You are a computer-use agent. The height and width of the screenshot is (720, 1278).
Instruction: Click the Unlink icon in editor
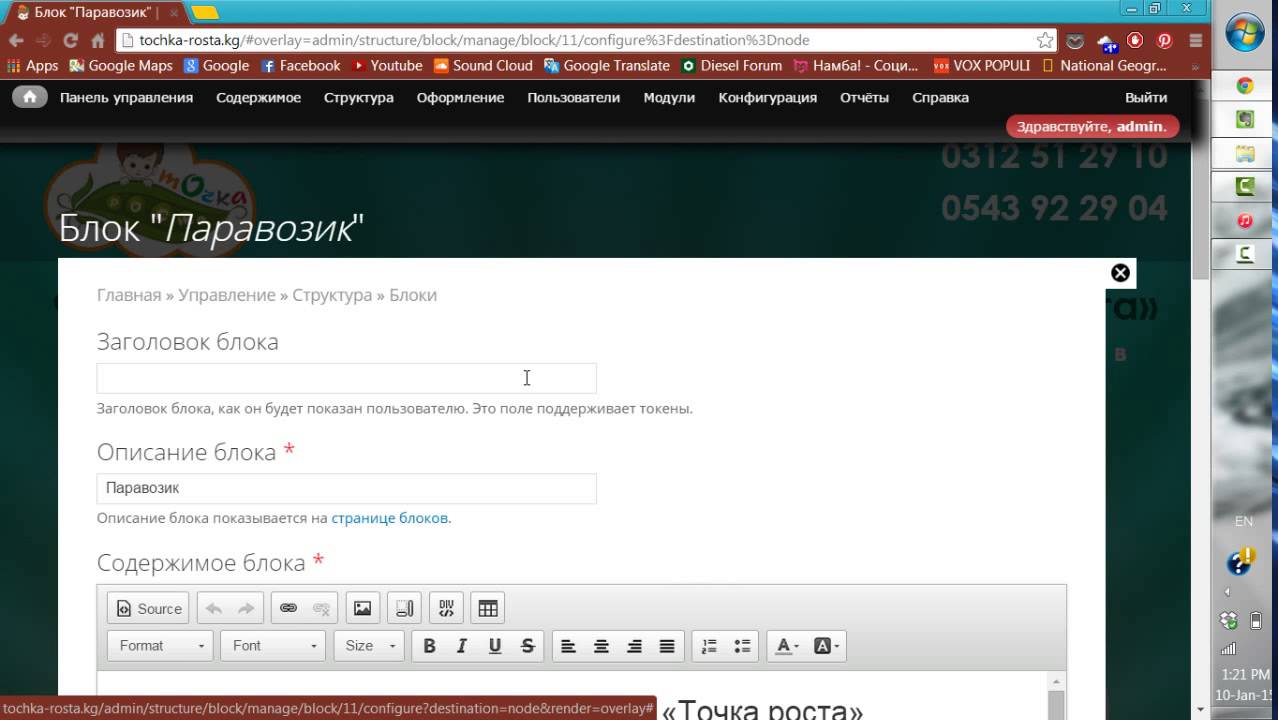point(321,608)
